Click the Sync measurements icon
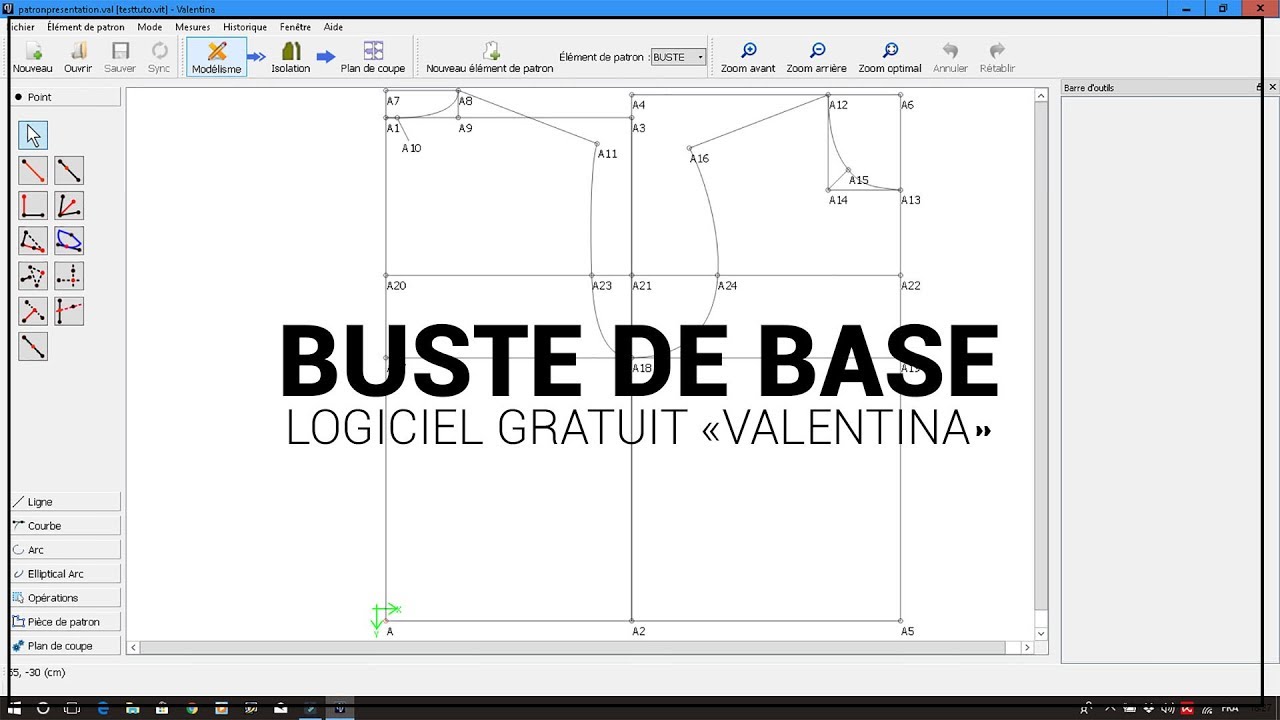The width and height of the screenshot is (1280, 720). point(159,57)
